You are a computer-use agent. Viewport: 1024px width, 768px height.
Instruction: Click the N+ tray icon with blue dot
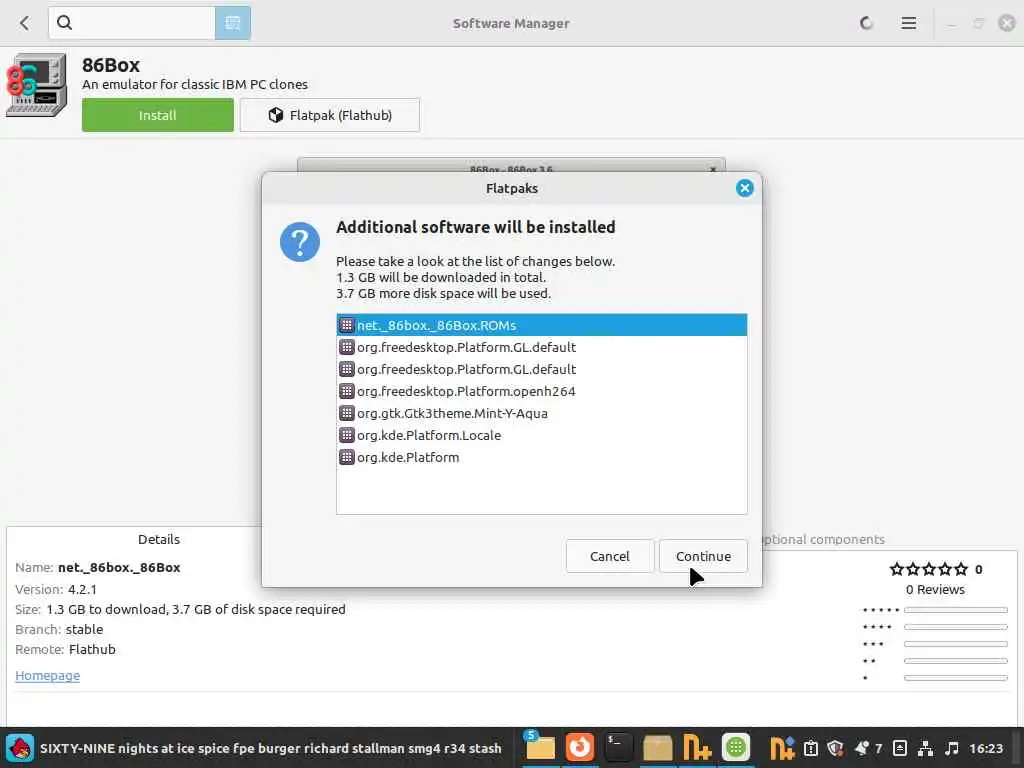(x=782, y=748)
